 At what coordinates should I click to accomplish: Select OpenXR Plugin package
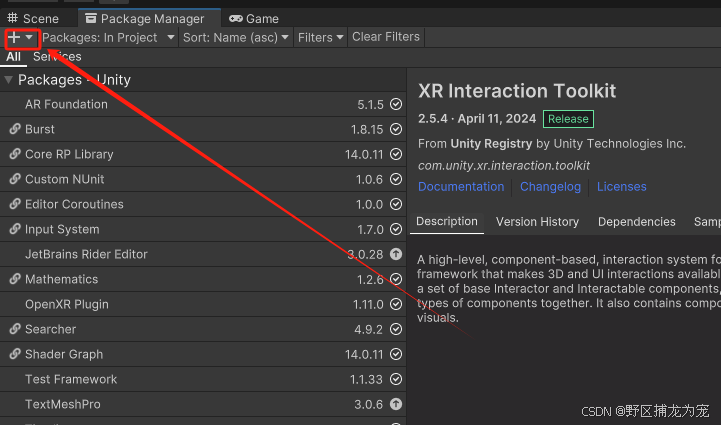point(203,304)
